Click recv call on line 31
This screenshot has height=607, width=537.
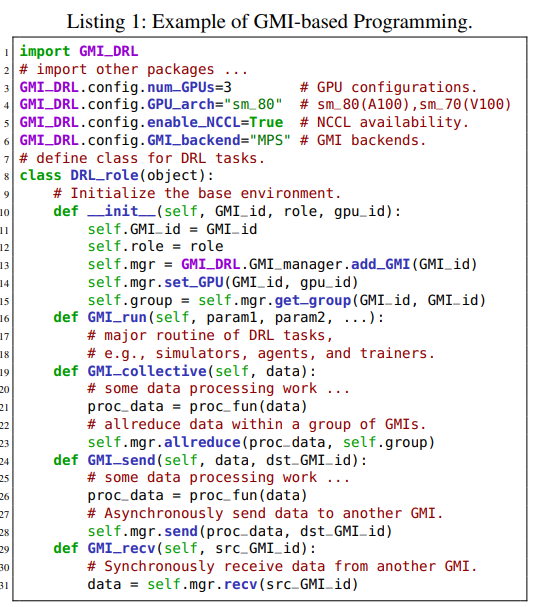[240, 585]
